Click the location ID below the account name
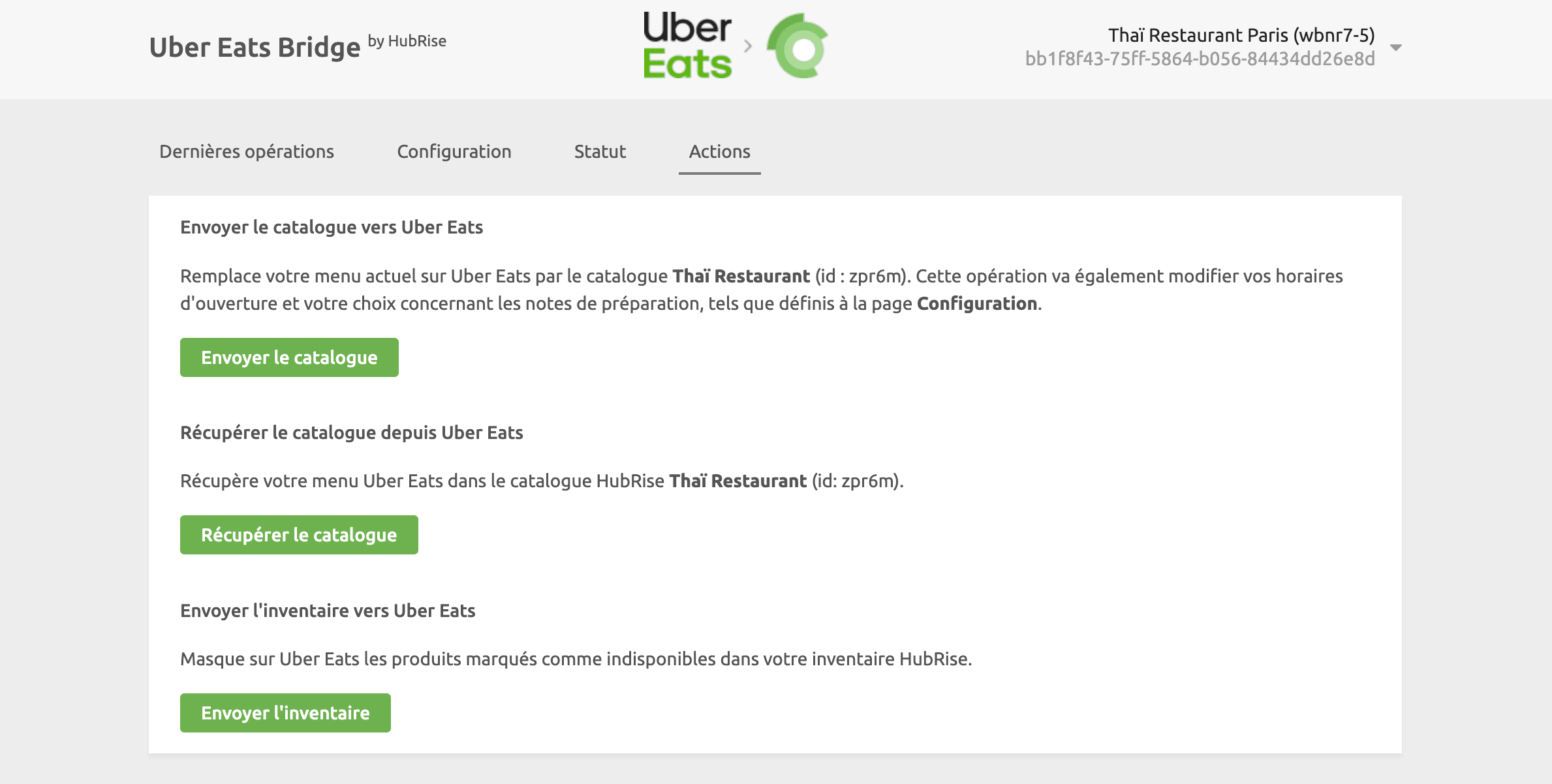Viewport: 1552px width, 784px height. click(x=1200, y=59)
